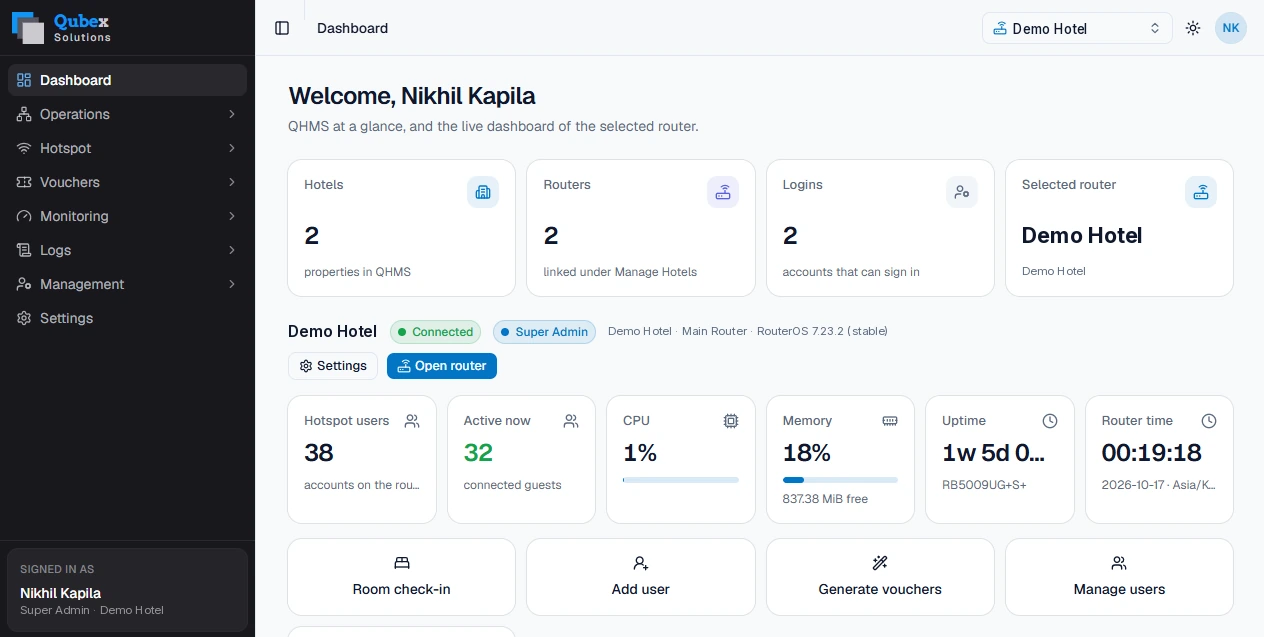Click the Memory usage progress bar

(840, 480)
